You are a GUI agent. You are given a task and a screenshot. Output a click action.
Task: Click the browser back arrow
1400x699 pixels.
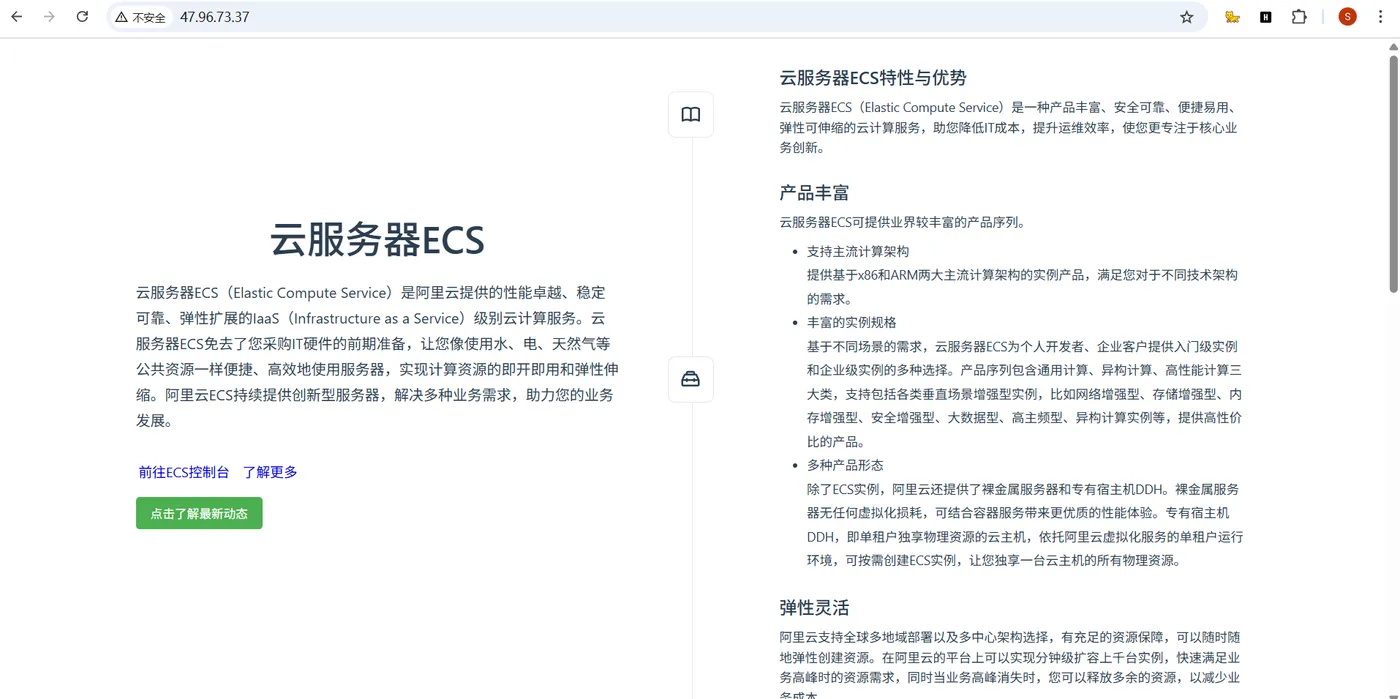[x=16, y=17]
